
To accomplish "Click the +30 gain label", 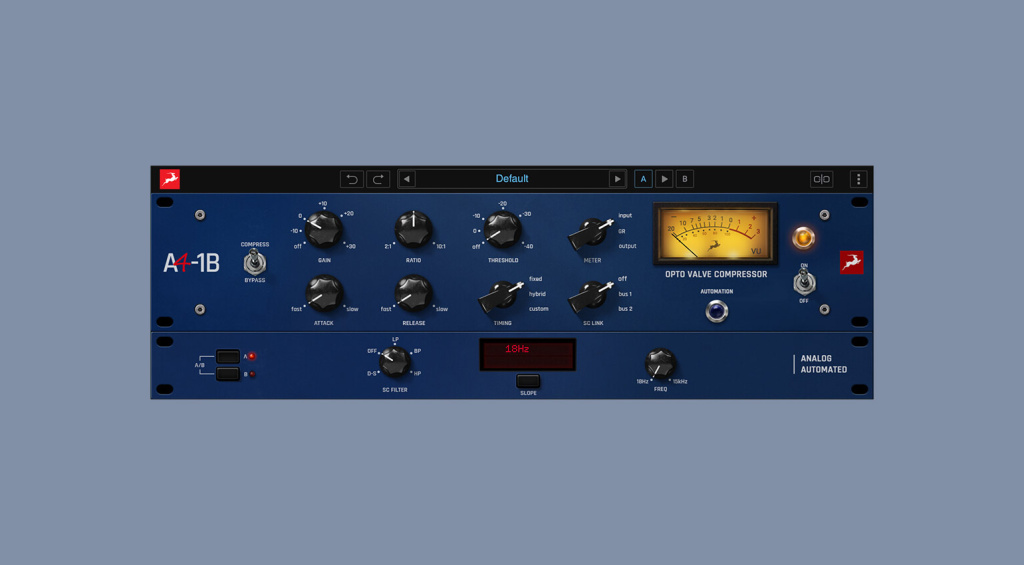I will point(351,247).
